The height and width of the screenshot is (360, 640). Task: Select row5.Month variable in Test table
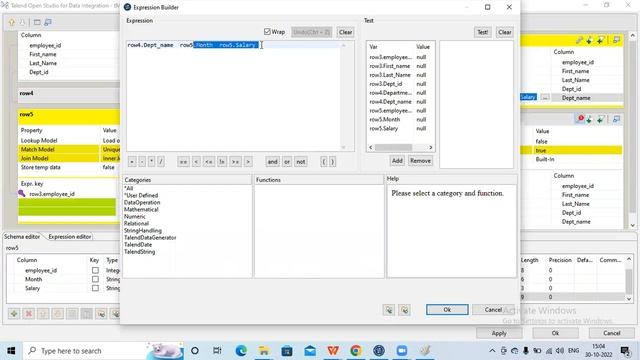coord(384,119)
